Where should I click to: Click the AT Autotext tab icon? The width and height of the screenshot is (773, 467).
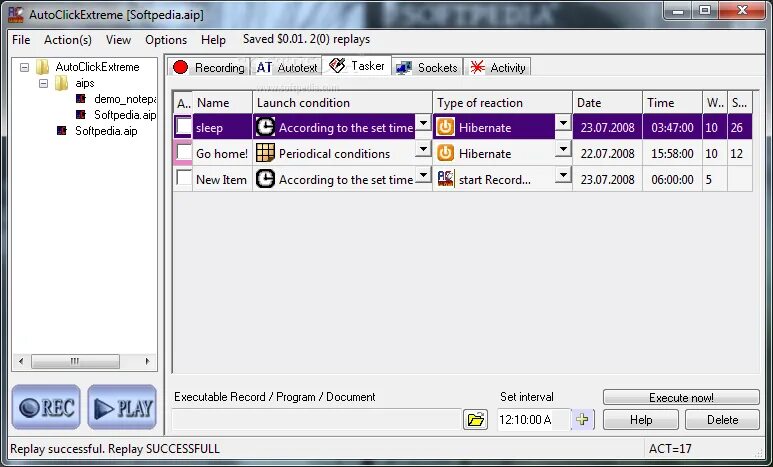(x=264, y=68)
